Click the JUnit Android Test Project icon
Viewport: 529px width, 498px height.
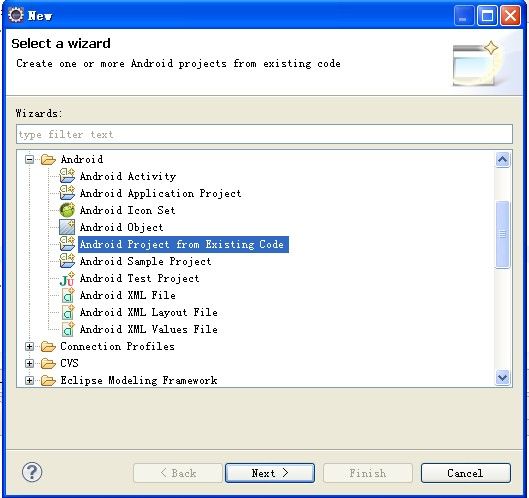pos(67,278)
